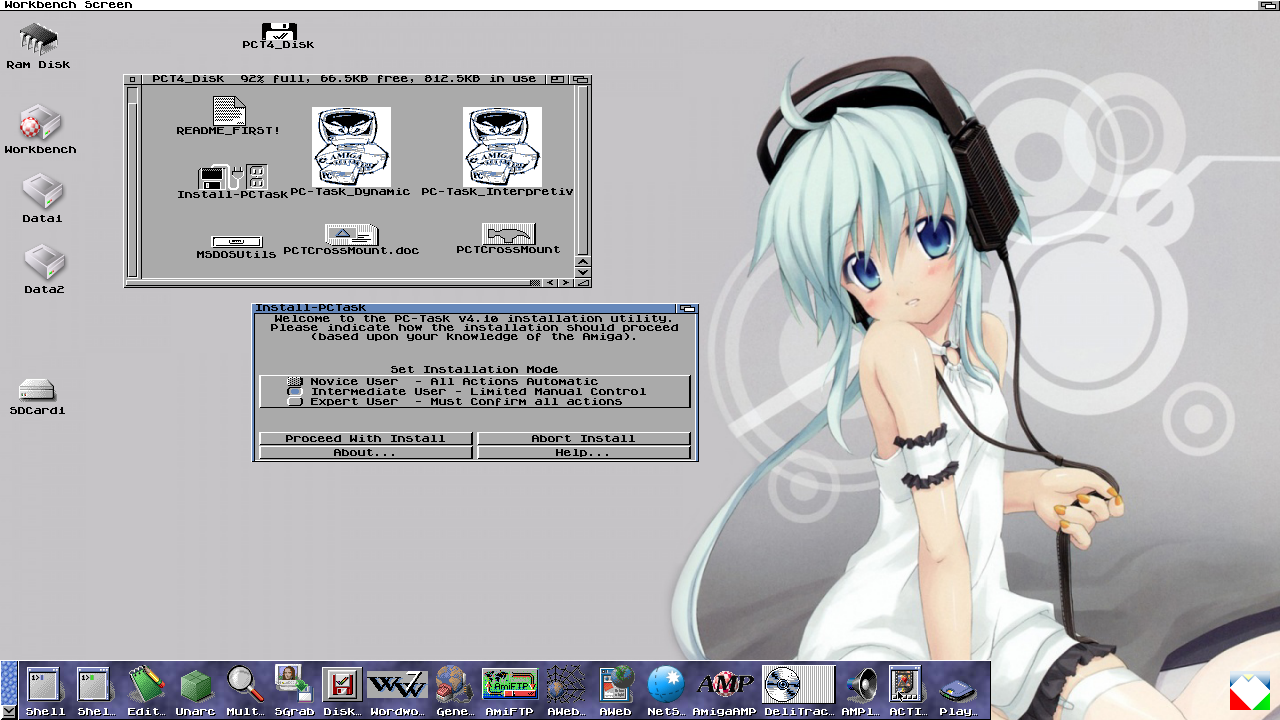
Task: Select the SDCard1 drive icon
Action: tap(38, 397)
